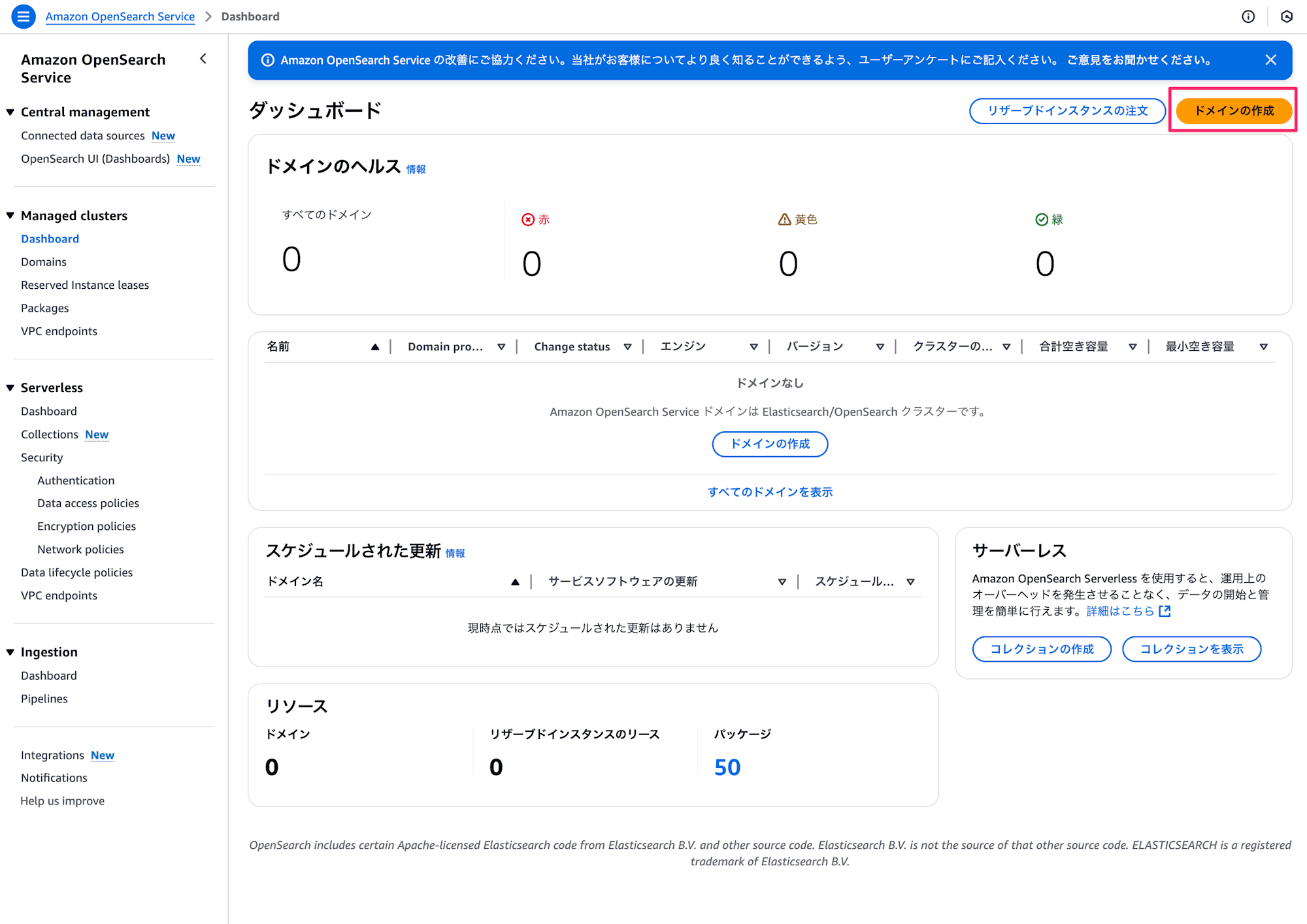
Task: Sort the スケジュール... column
Action: [x=910, y=582]
